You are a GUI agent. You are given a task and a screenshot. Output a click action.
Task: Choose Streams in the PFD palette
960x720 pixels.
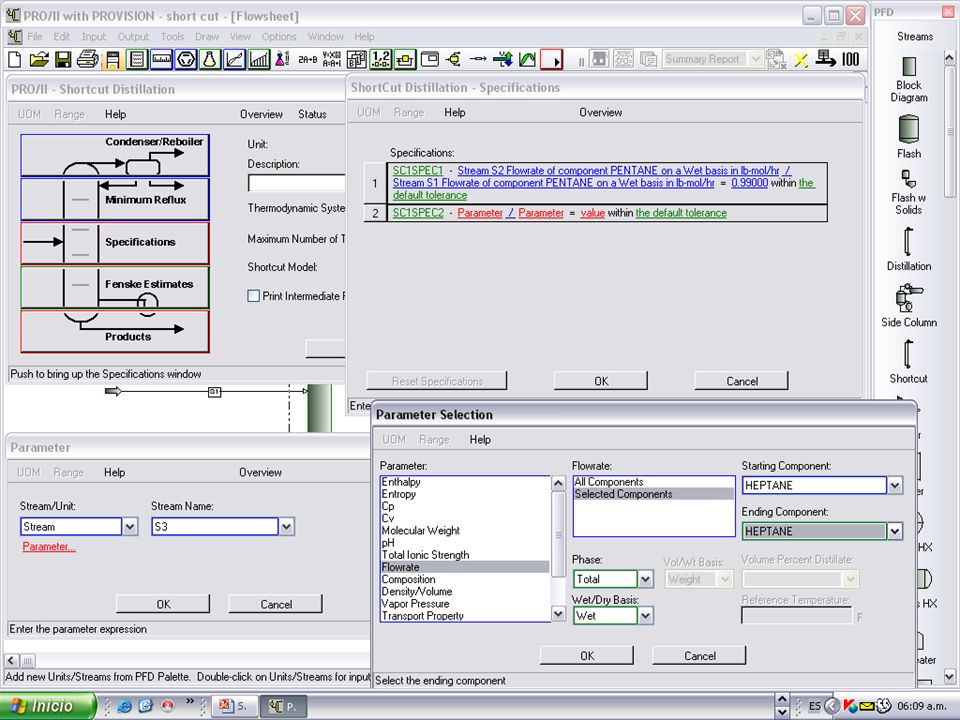click(915, 36)
